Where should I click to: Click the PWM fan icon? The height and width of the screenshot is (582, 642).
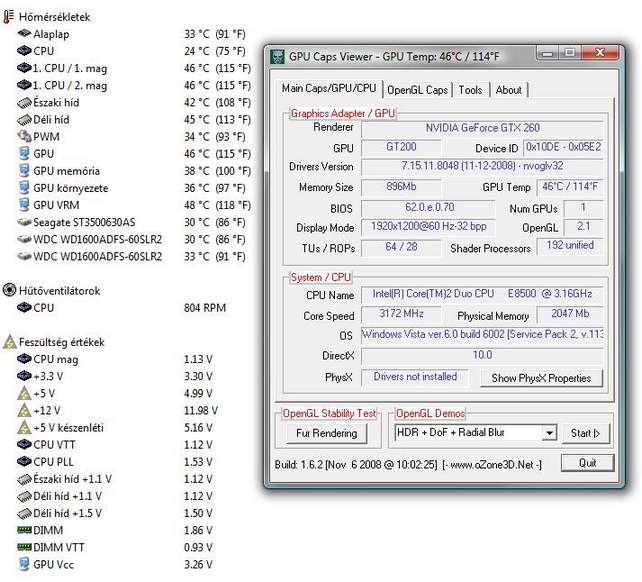(24, 136)
